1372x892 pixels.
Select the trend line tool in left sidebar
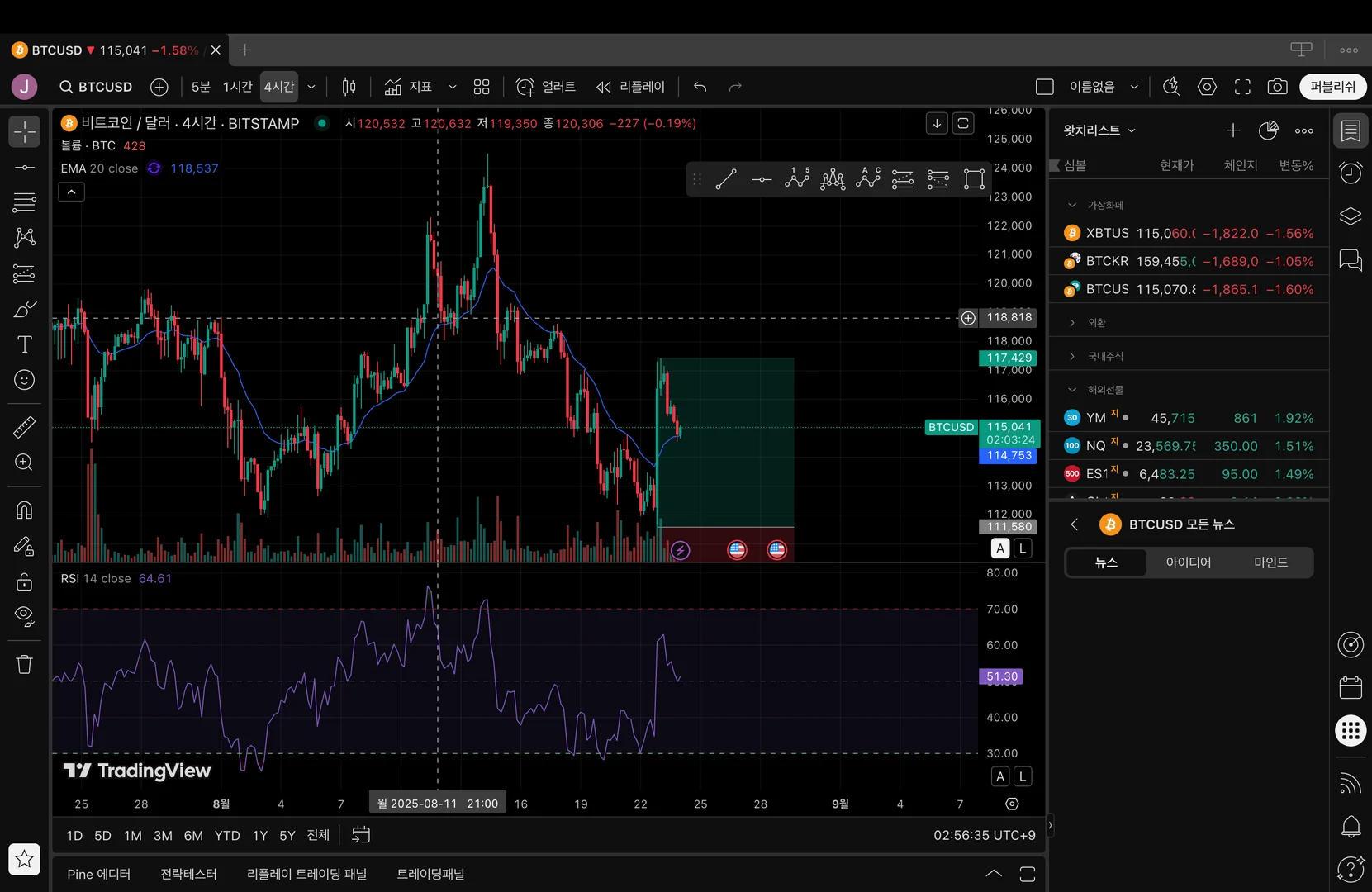(25, 168)
